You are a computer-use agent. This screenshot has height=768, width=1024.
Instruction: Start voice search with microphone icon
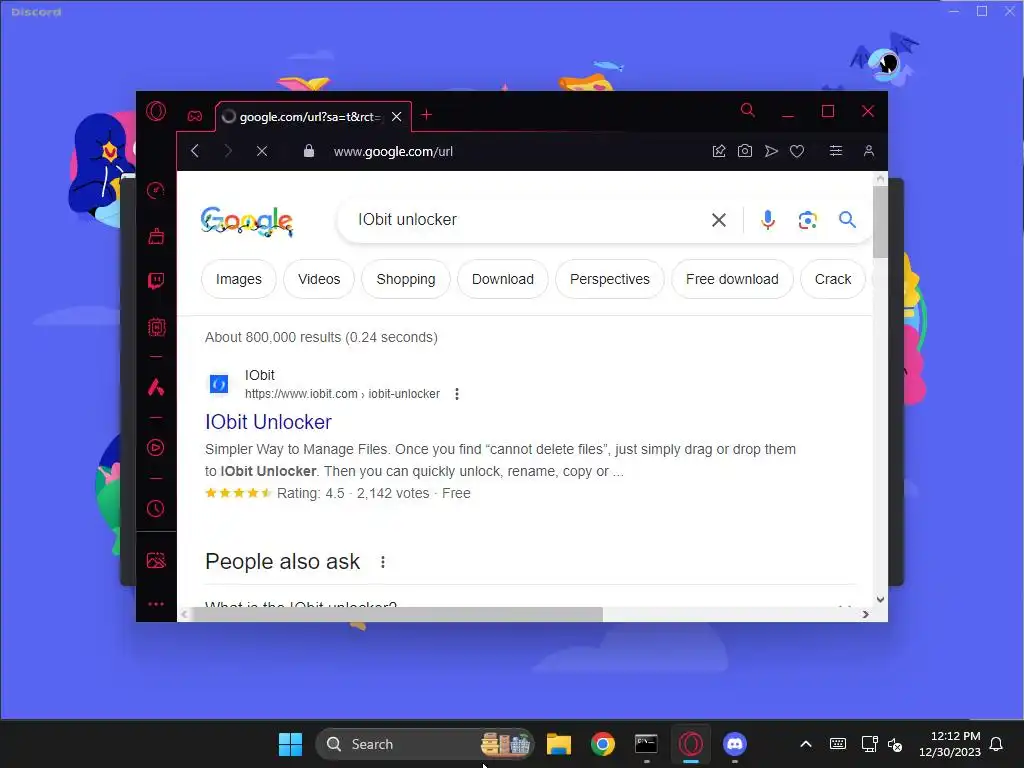pos(768,220)
